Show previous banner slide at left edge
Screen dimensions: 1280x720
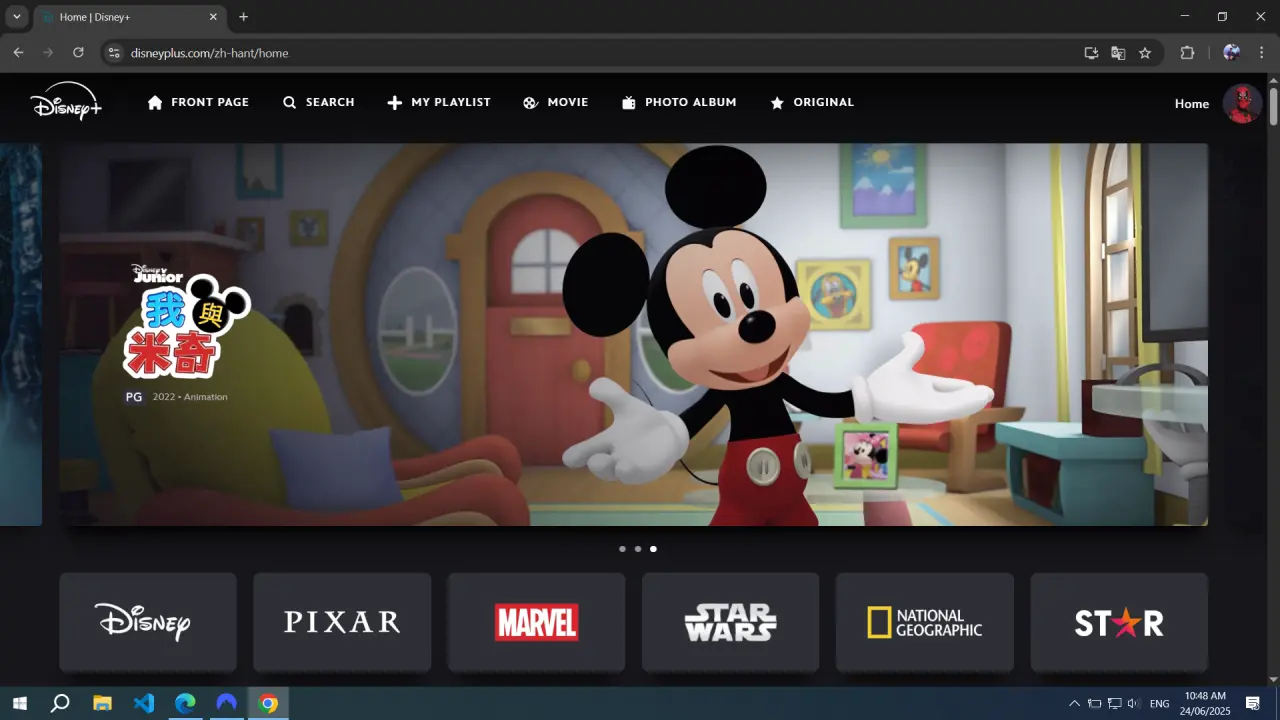[21, 334]
